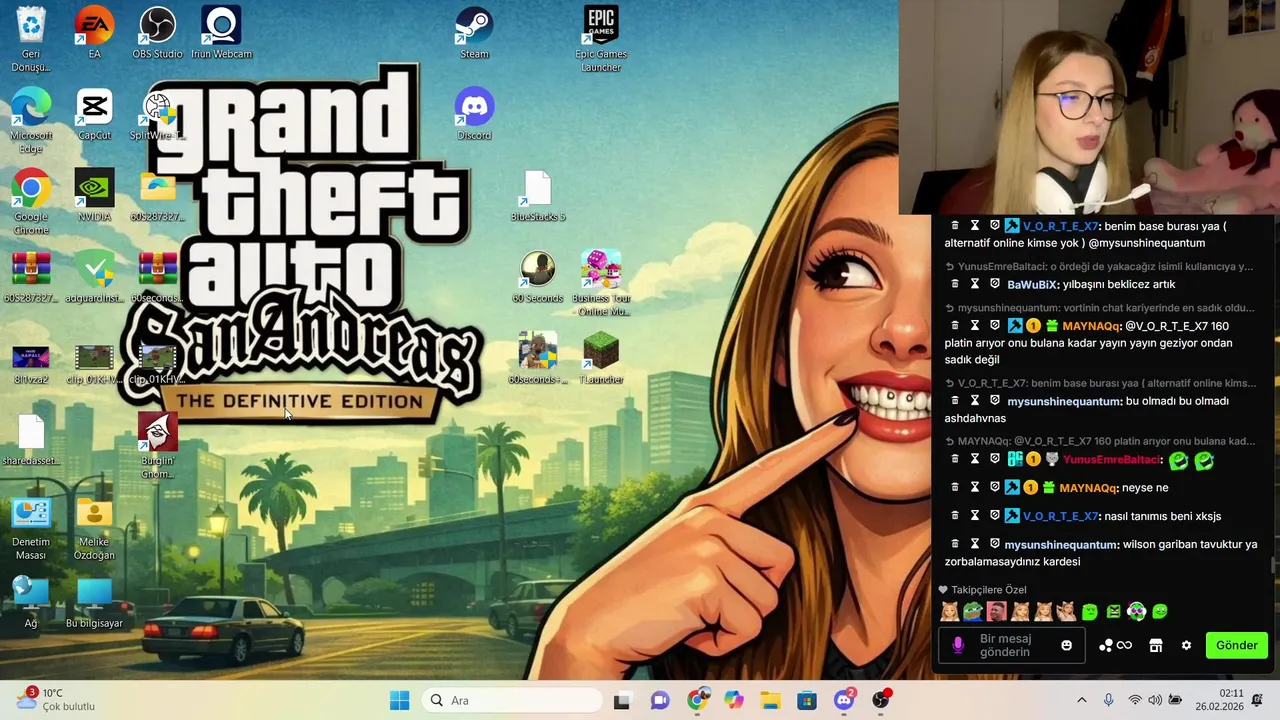
Task: Open the Recycle Bin (Geri Dönüşüm) desktop icon
Action: [31, 39]
